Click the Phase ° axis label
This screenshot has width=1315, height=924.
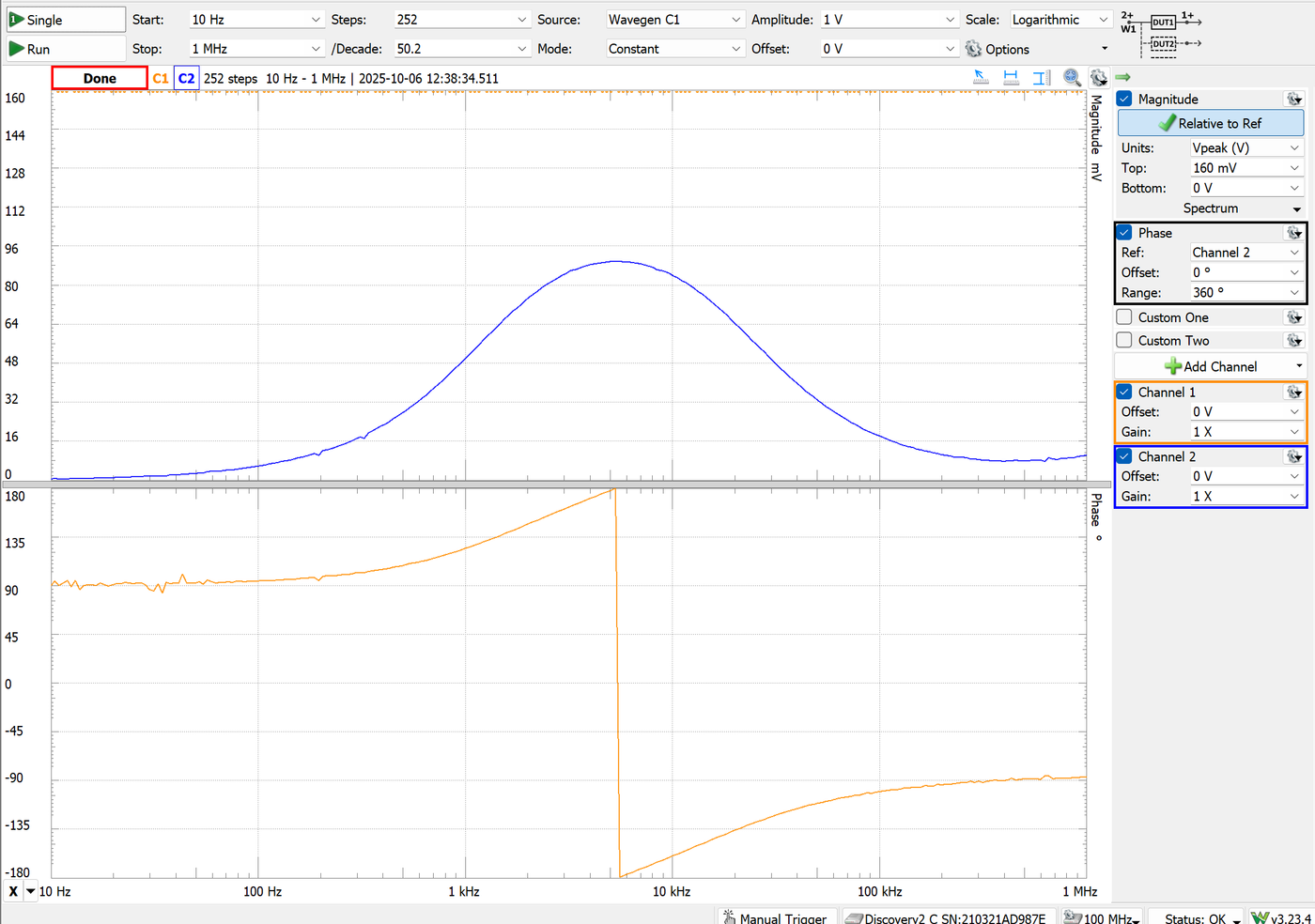1096,517
